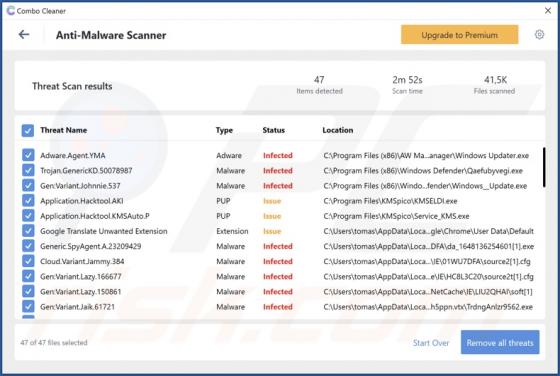Click Start Over link

[431, 343]
